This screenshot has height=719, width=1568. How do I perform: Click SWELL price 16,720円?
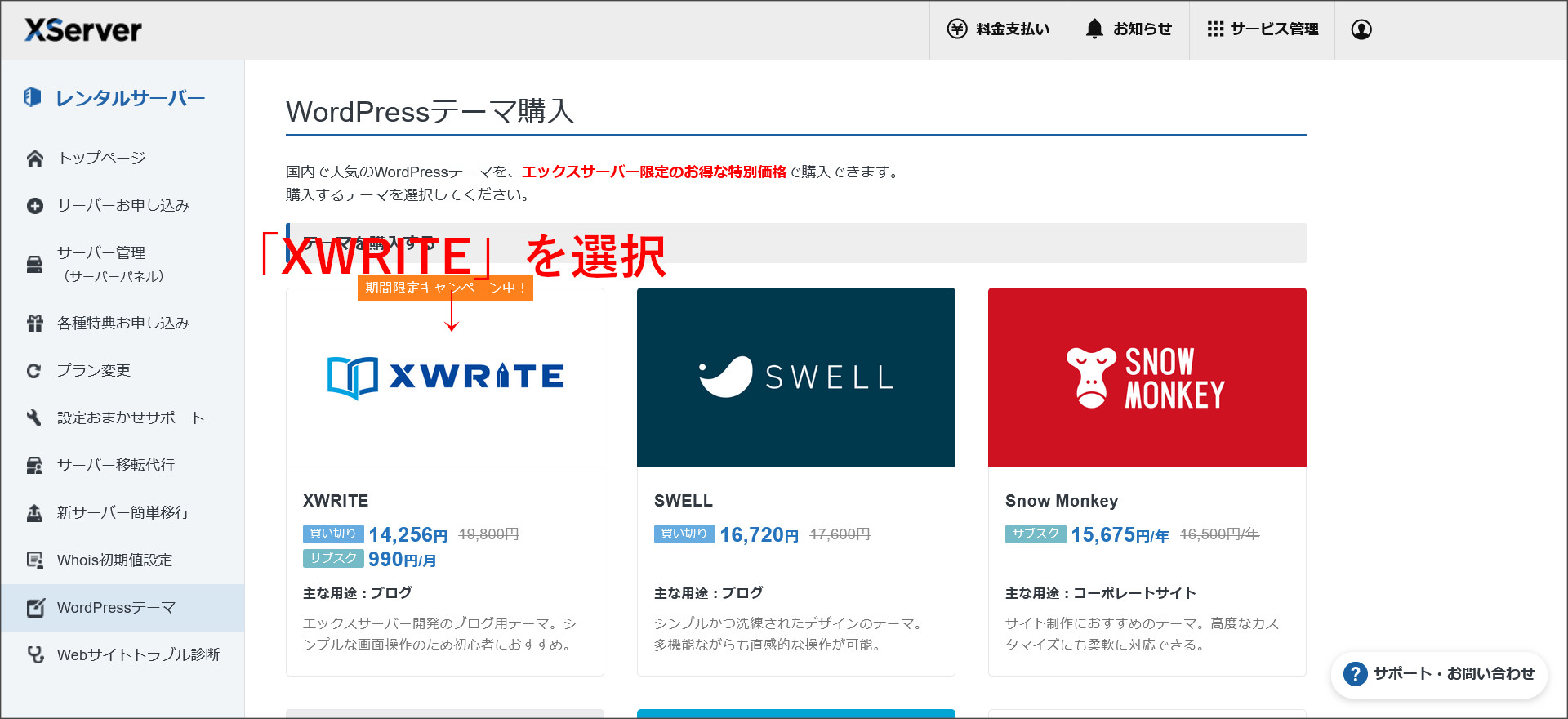pos(759,534)
